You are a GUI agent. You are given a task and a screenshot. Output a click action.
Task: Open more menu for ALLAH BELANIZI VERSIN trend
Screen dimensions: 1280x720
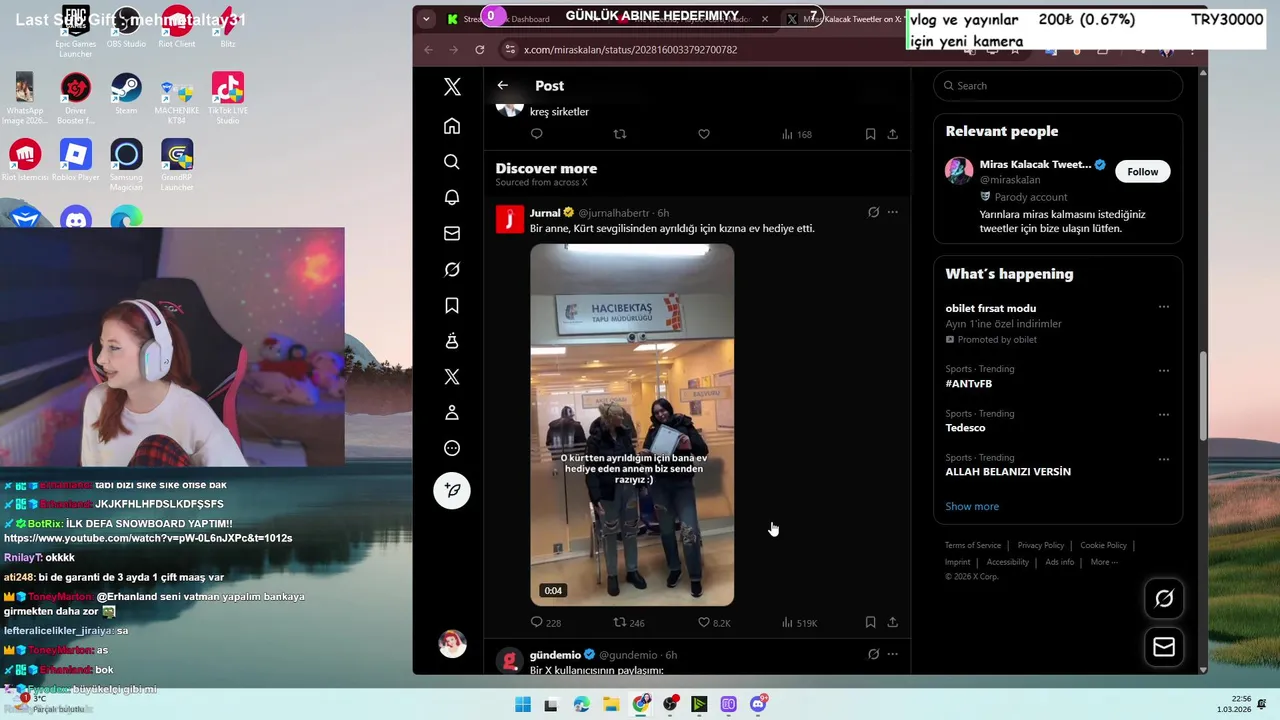[1164, 459]
